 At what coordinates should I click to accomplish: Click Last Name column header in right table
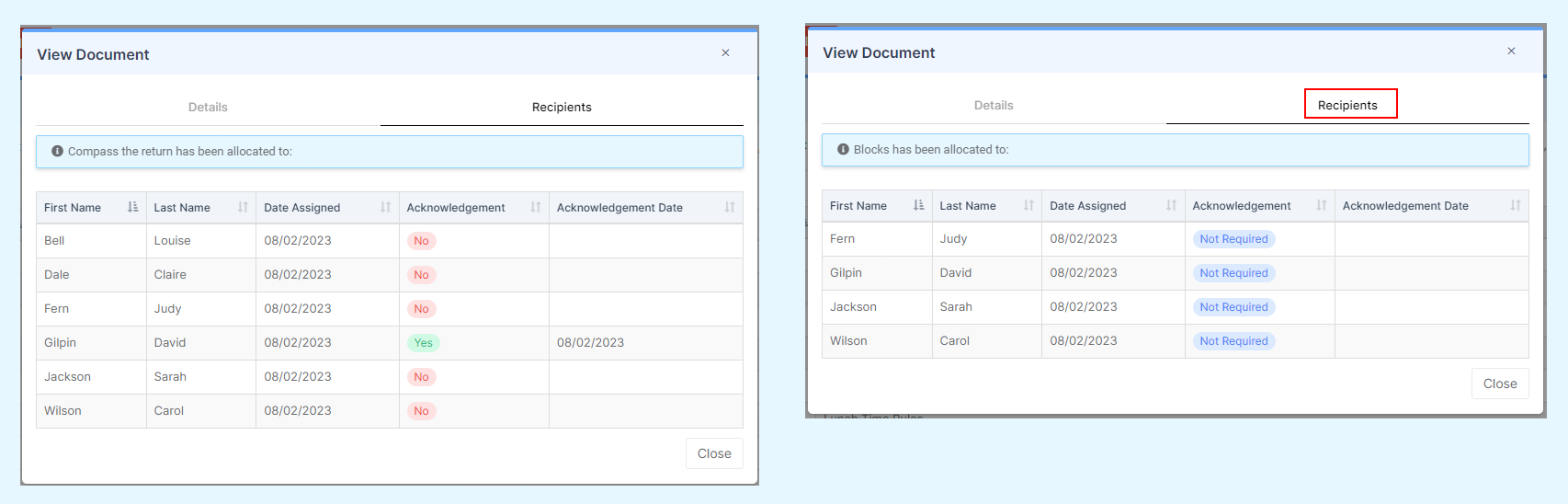pos(987,206)
